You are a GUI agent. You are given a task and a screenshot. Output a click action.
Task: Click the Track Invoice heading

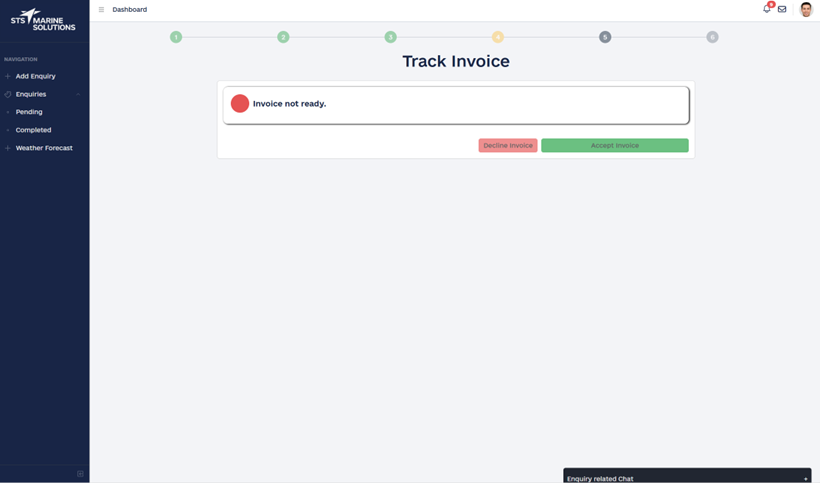[455, 61]
